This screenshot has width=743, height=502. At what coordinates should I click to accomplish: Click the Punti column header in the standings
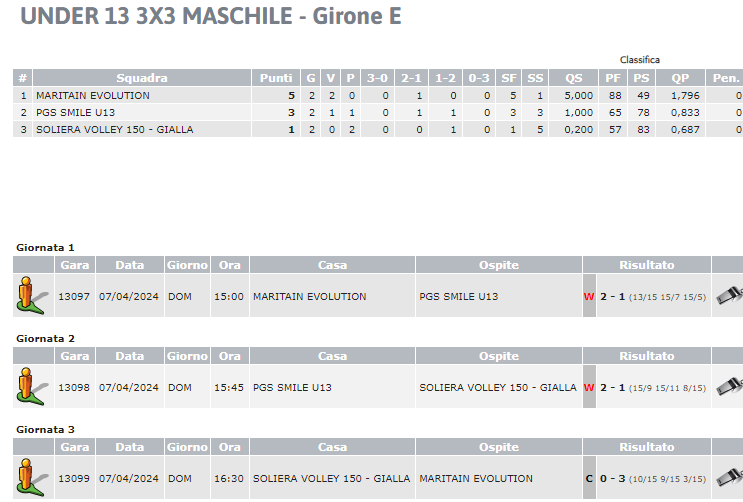point(276,78)
